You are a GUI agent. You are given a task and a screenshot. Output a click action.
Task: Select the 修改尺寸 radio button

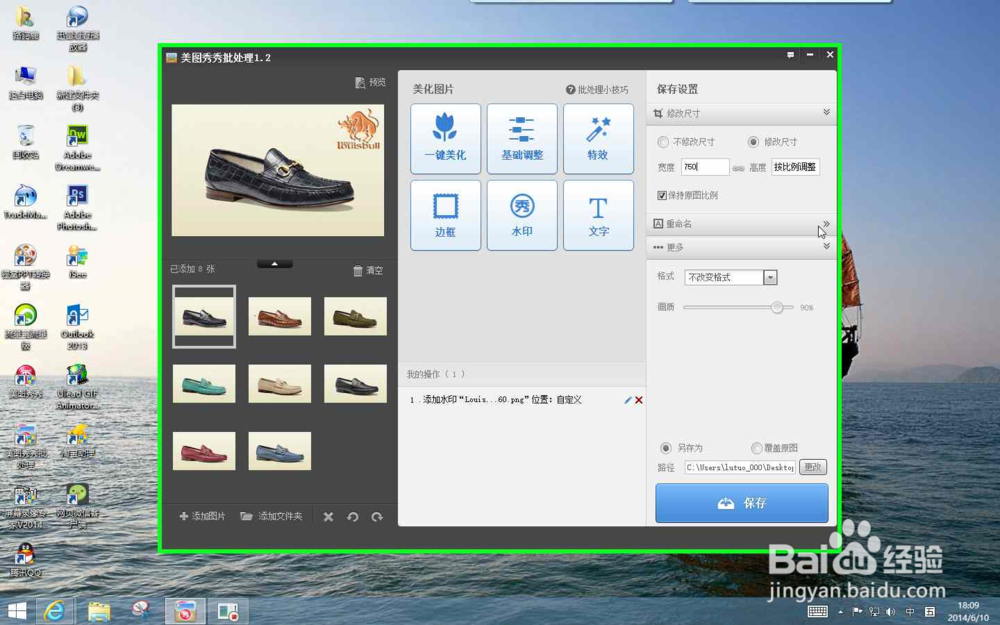[x=753, y=142]
